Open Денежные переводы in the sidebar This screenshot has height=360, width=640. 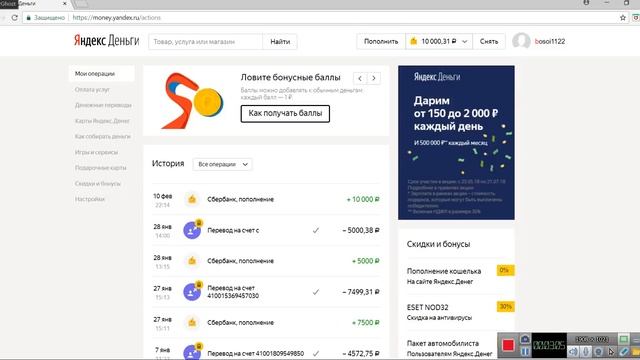point(103,105)
